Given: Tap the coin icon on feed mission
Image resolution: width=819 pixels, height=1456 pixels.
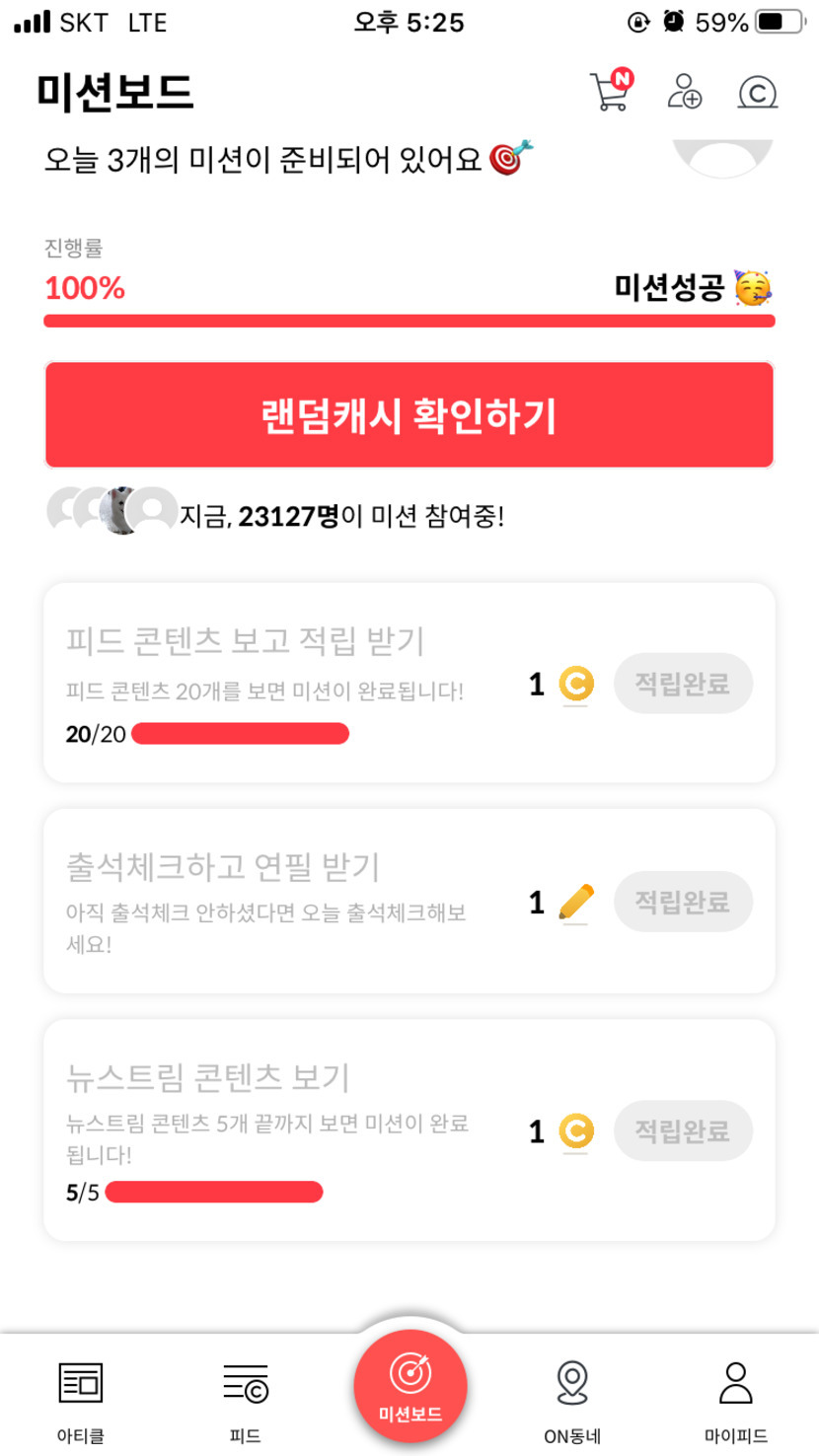Looking at the screenshot, I should coord(575,684).
